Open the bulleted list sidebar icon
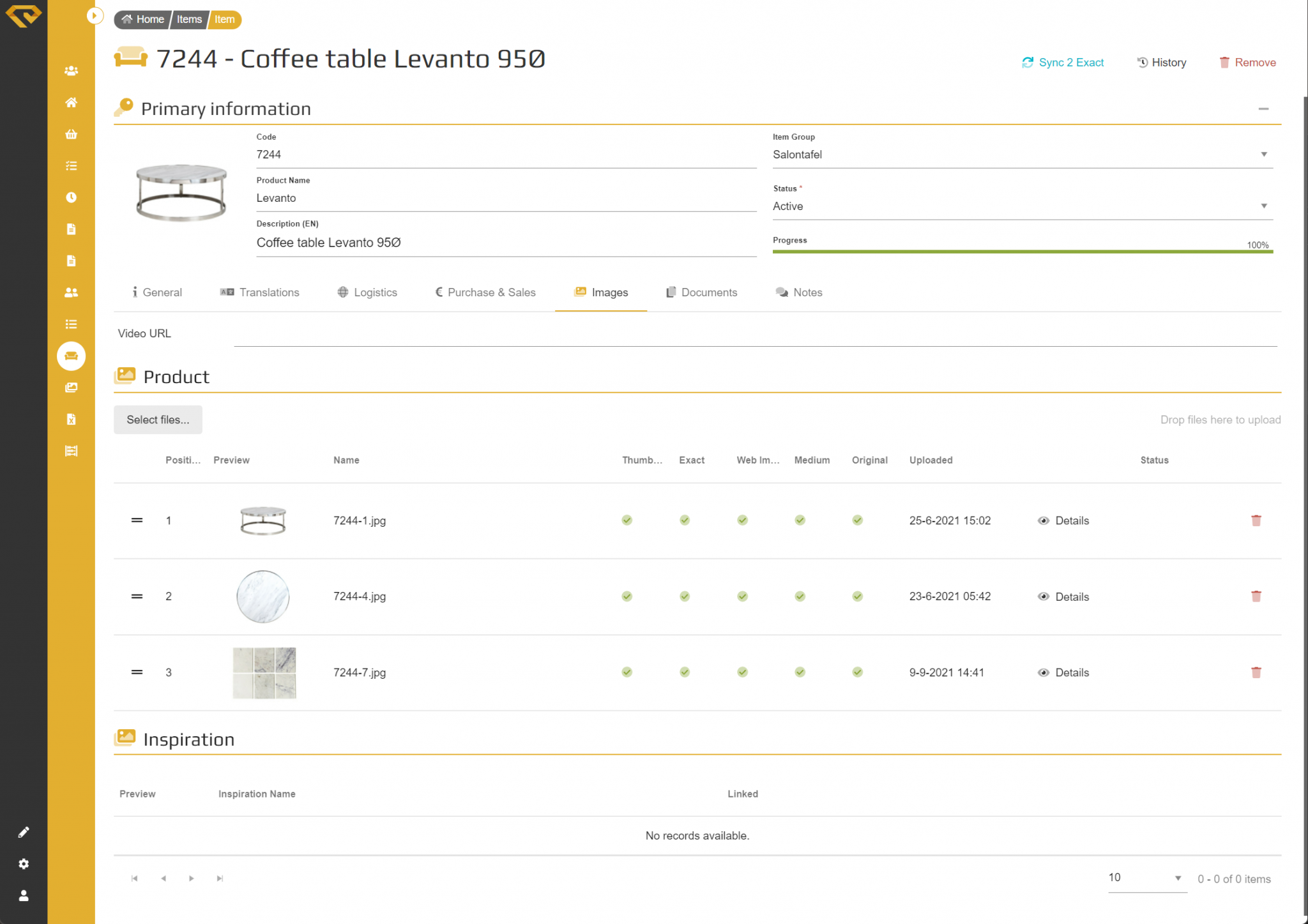The width and height of the screenshot is (1308, 924). pyautogui.click(x=71, y=324)
